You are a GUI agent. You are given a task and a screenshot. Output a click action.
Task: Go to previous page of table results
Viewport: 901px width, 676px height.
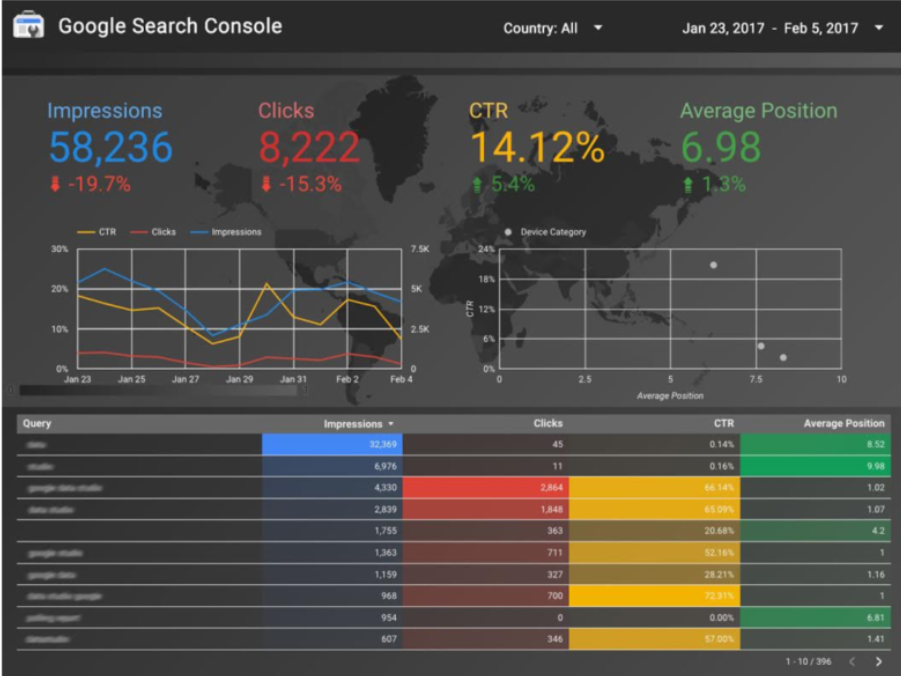pyautogui.click(x=852, y=661)
